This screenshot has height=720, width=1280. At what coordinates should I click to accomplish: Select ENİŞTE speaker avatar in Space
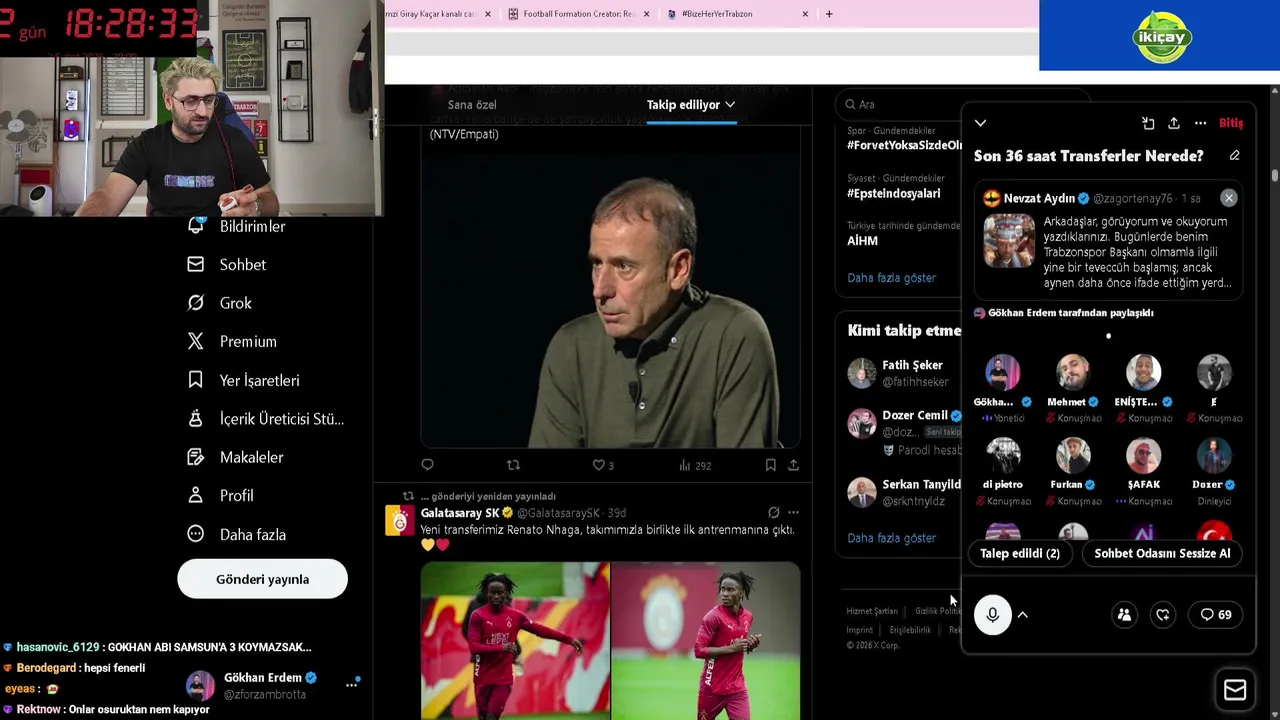point(1144,372)
